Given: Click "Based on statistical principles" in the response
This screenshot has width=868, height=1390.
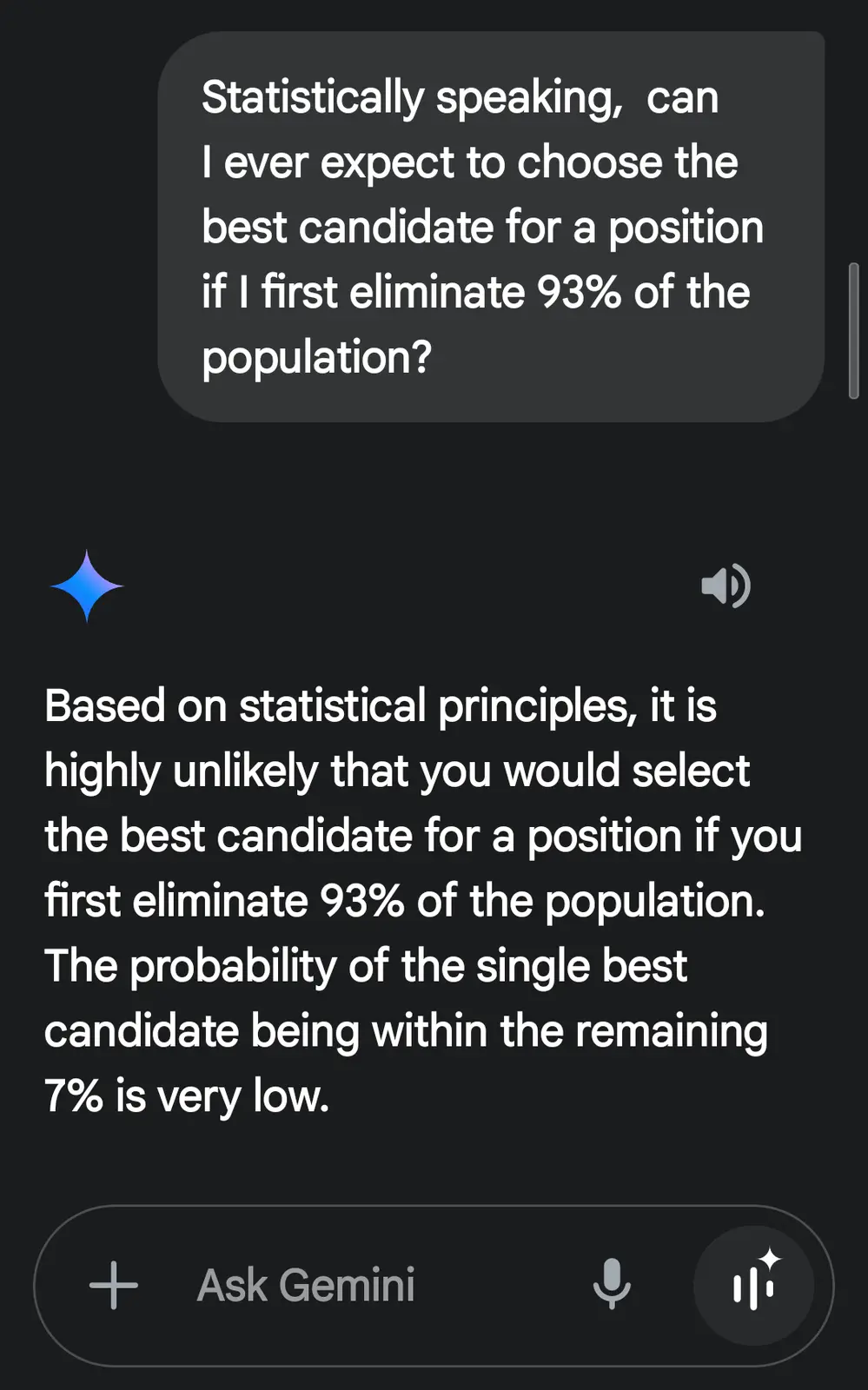Looking at the screenshot, I should 341,705.
